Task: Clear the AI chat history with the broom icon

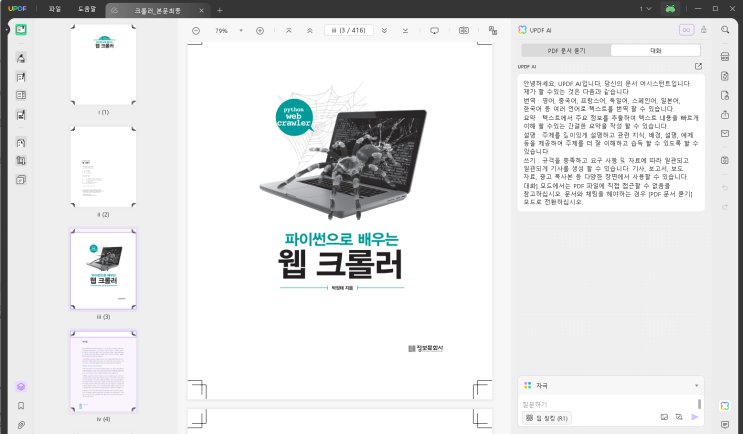Action: (704, 29)
